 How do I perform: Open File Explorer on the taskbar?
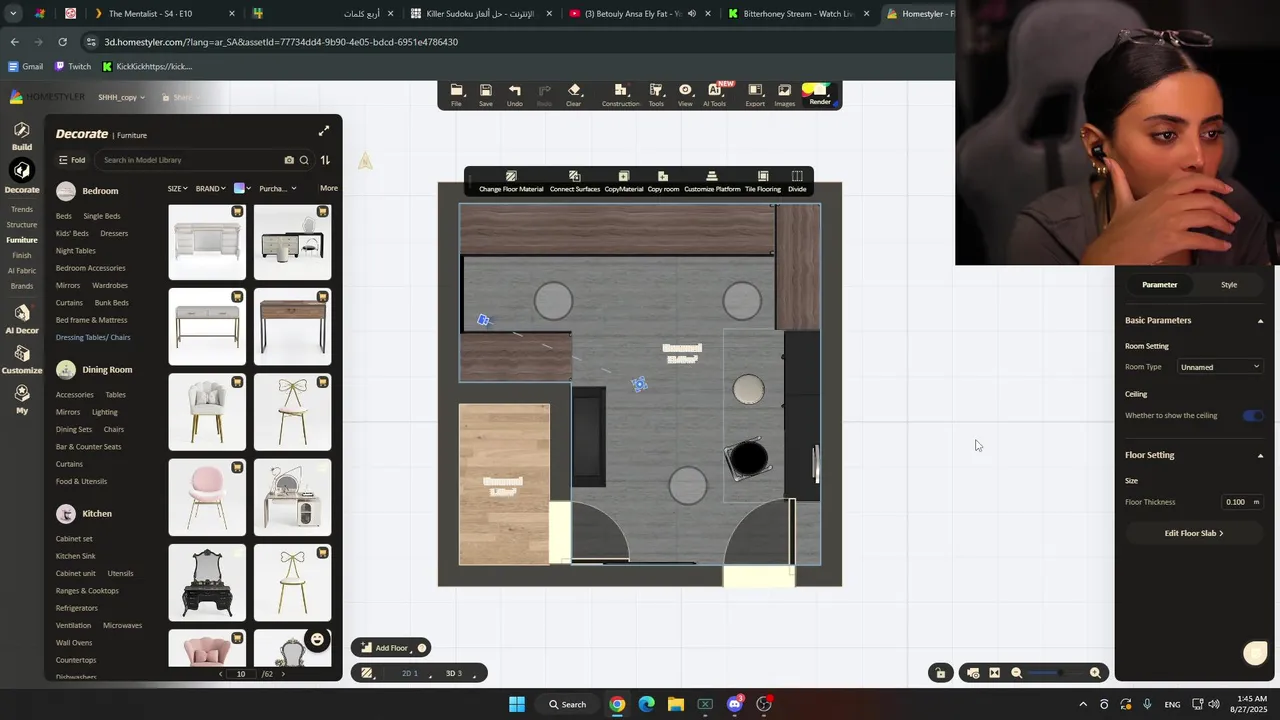coord(675,704)
